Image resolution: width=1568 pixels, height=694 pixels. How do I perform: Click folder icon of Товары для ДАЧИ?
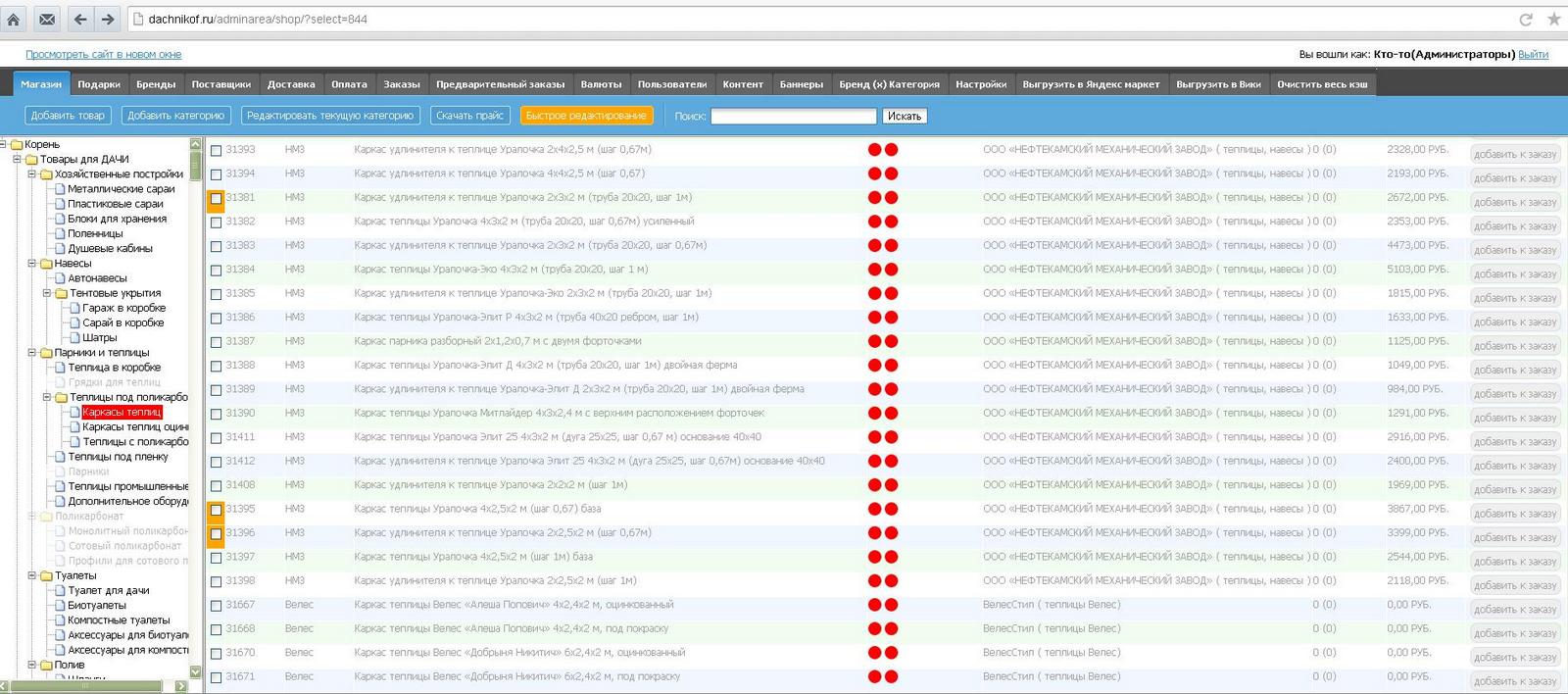31,160
